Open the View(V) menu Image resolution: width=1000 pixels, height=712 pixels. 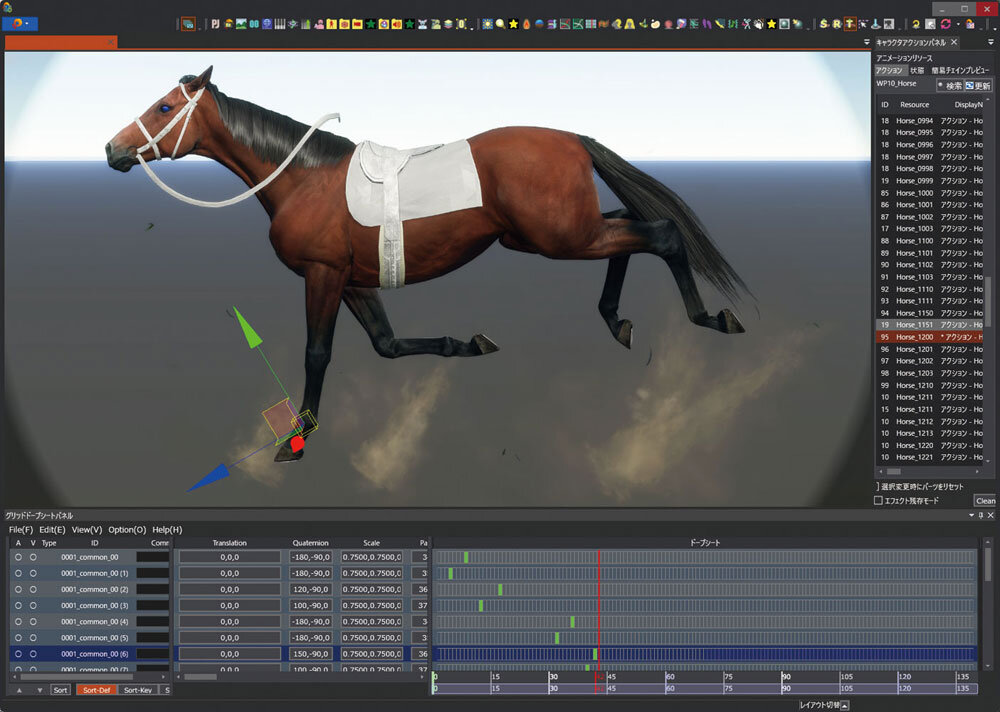(87, 530)
